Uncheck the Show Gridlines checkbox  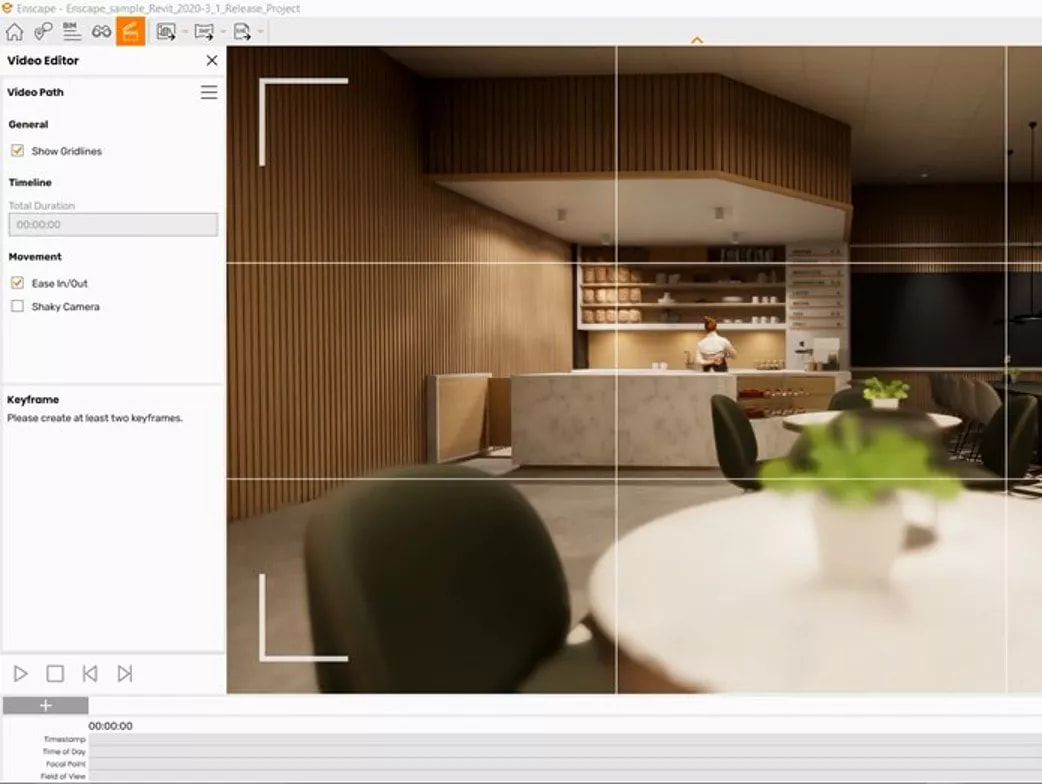[x=17, y=151]
